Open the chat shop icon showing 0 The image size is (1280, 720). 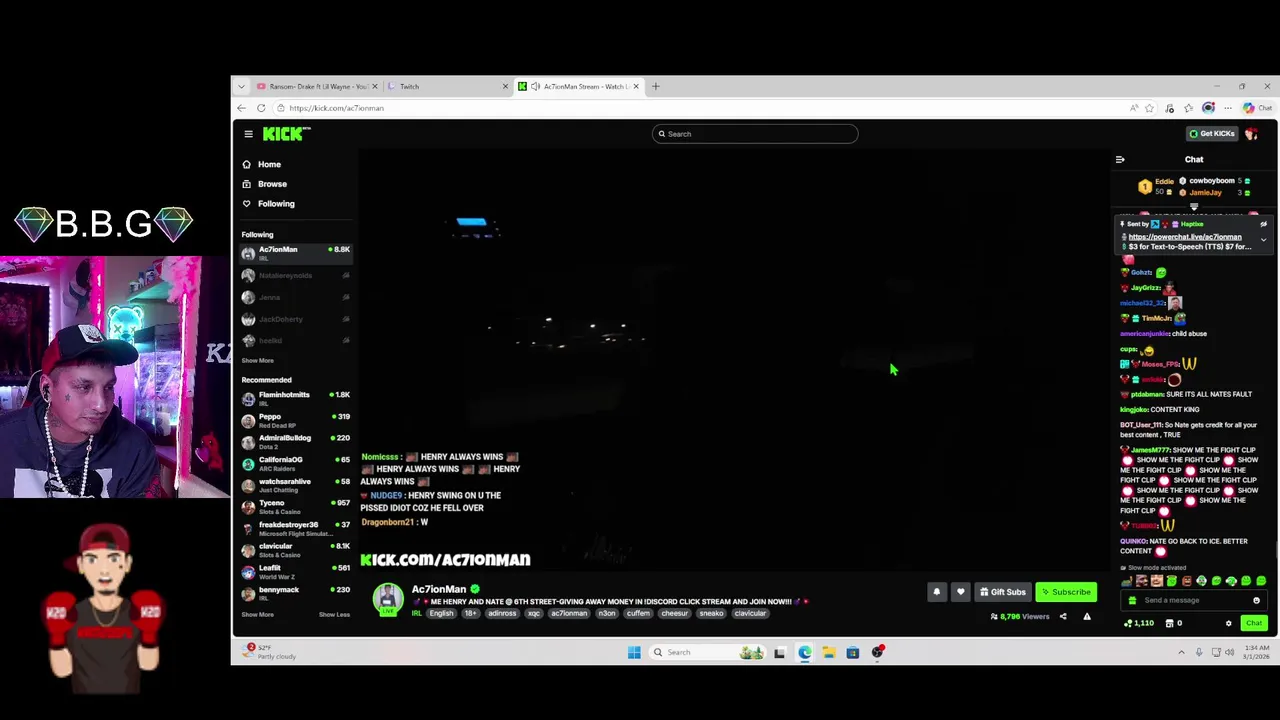click(x=1173, y=623)
